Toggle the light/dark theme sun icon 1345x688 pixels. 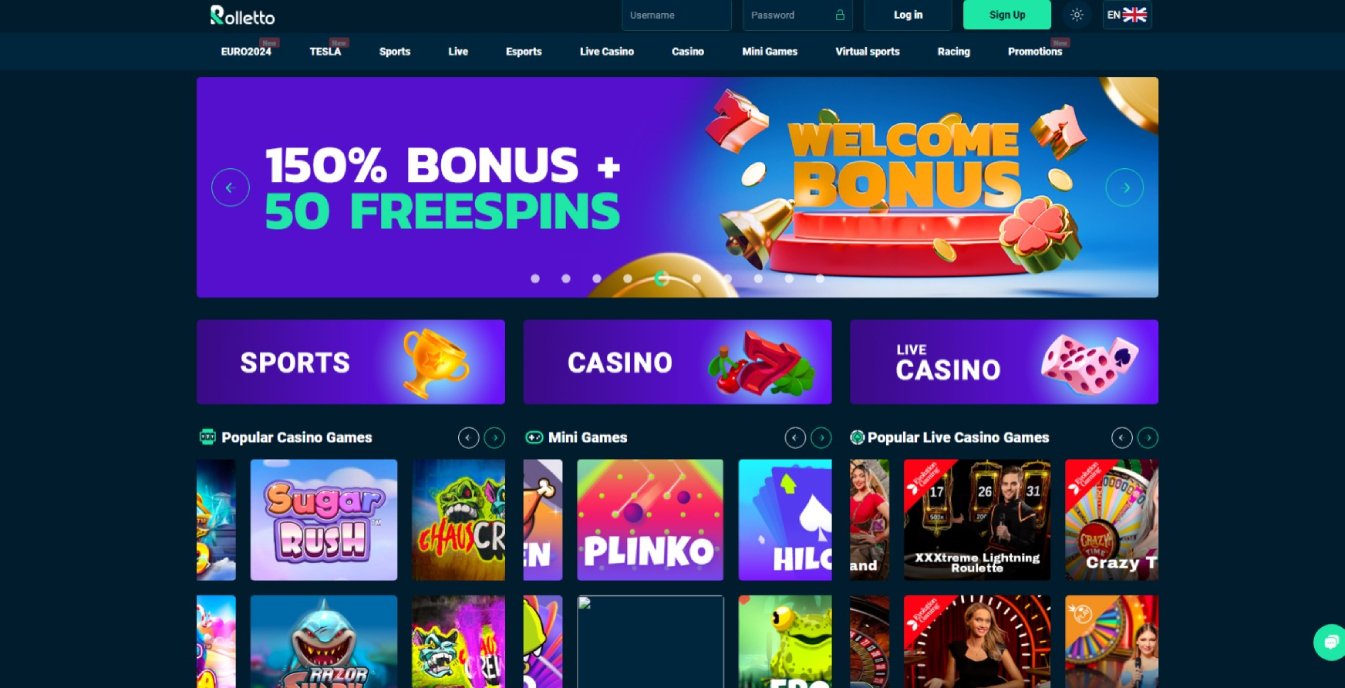pos(1076,15)
